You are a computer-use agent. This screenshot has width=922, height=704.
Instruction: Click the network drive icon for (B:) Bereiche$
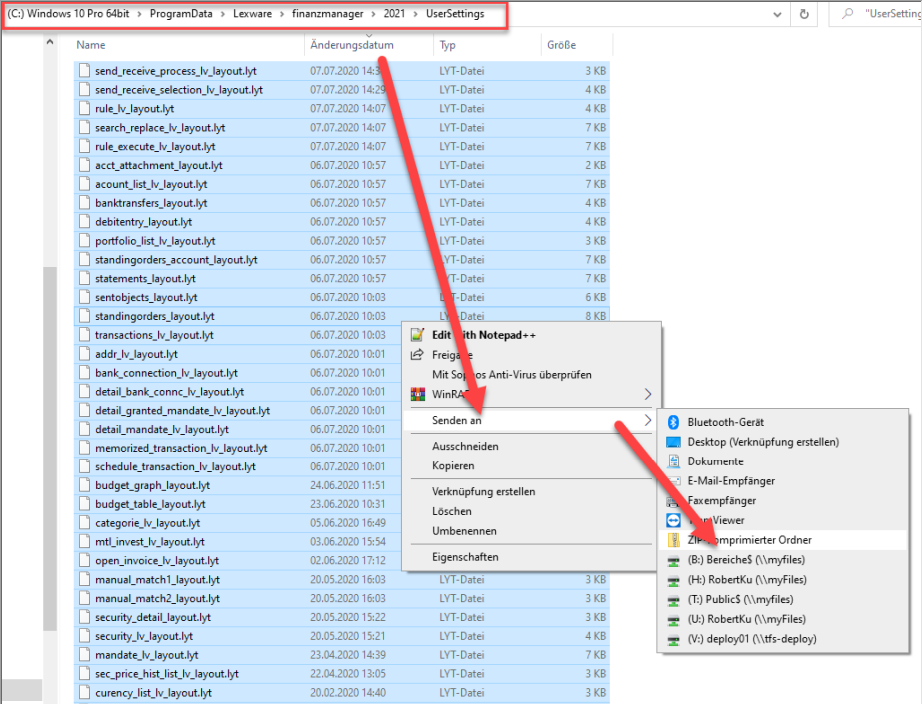click(x=673, y=560)
